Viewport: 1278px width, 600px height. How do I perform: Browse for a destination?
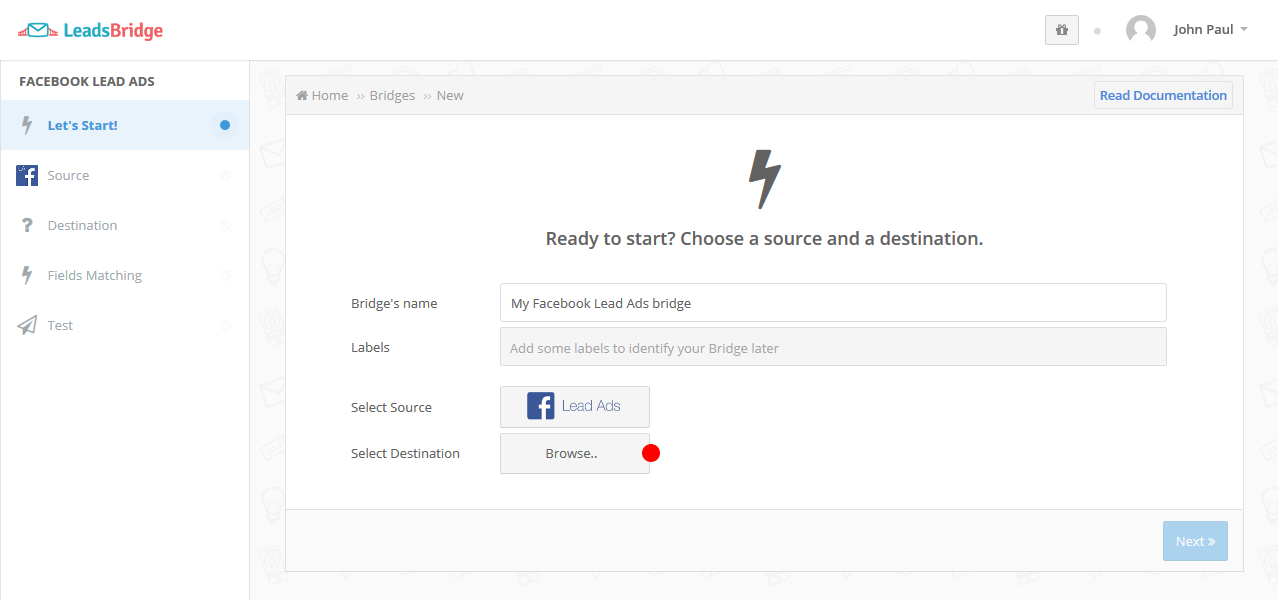tap(575, 453)
